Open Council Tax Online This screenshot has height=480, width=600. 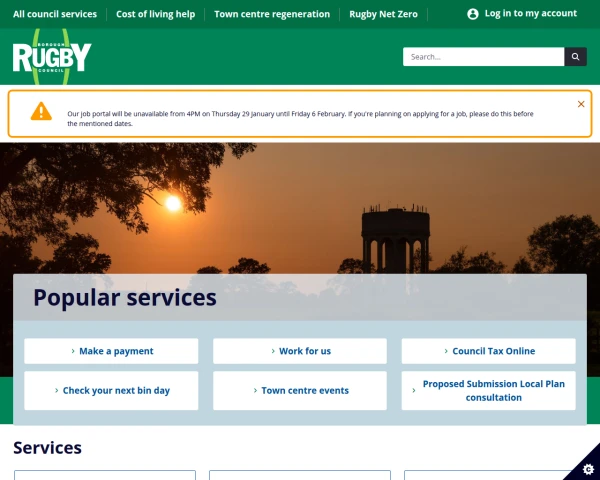pos(488,351)
